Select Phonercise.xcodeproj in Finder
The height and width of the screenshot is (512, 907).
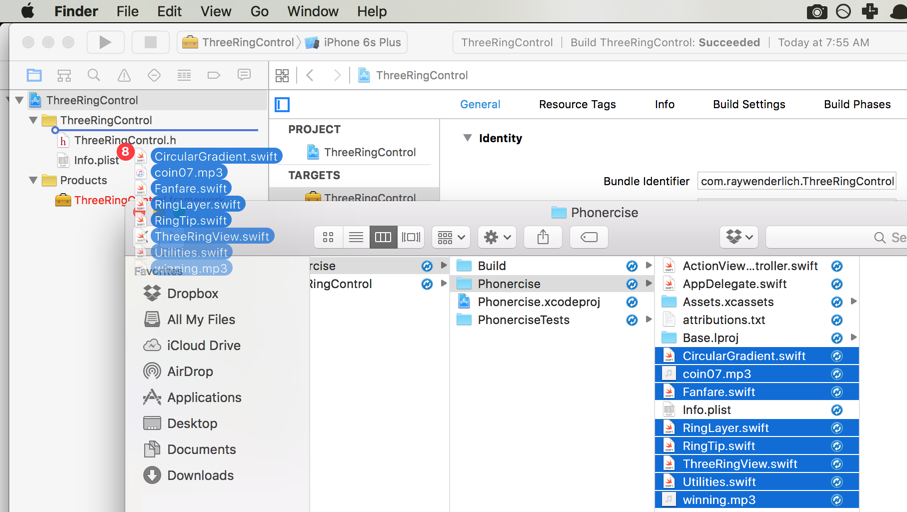(x=551, y=301)
